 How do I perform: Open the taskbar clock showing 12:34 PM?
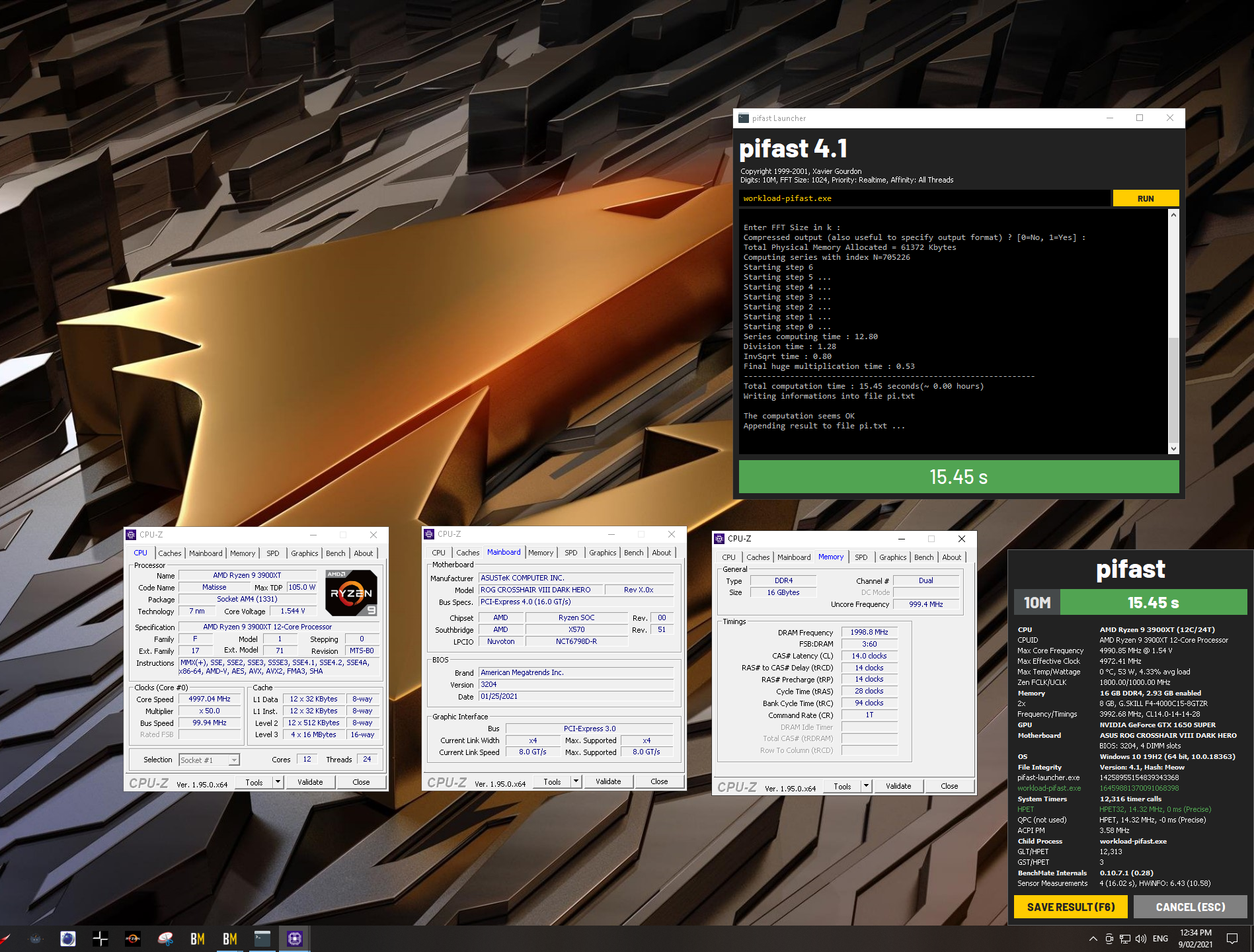pos(1196,938)
